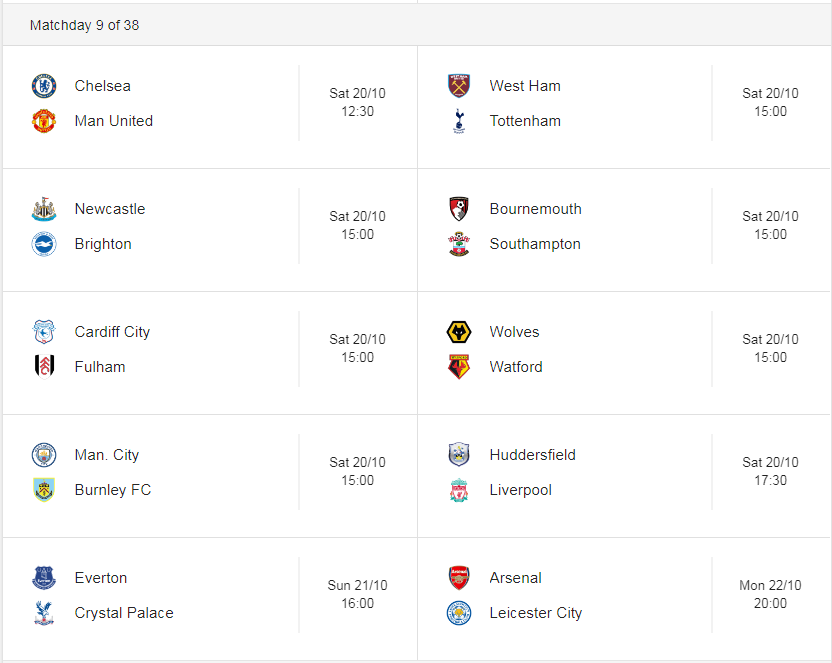Click the Man United club crest

(44, 121)
